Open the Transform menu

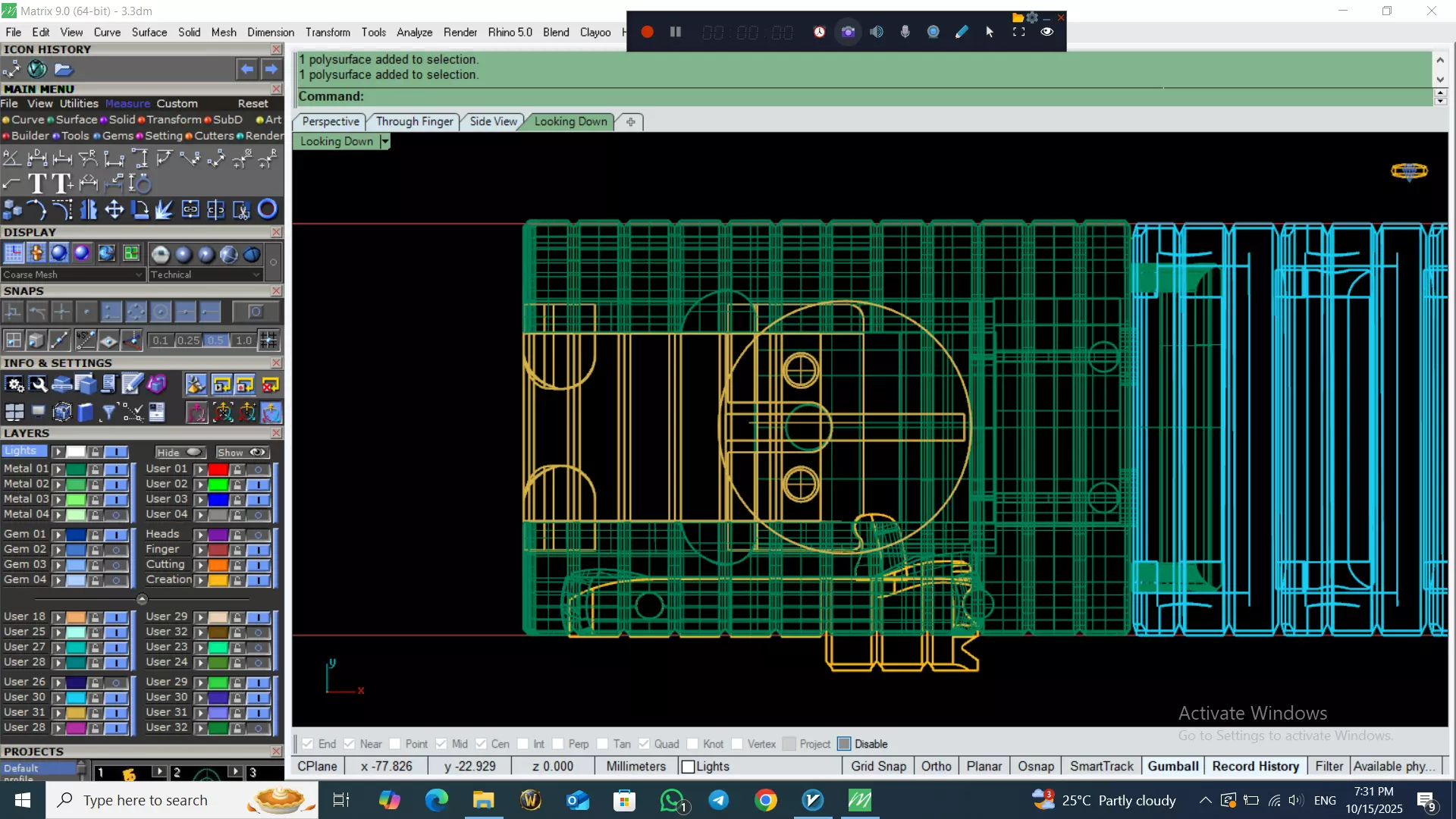click(327, 32)
